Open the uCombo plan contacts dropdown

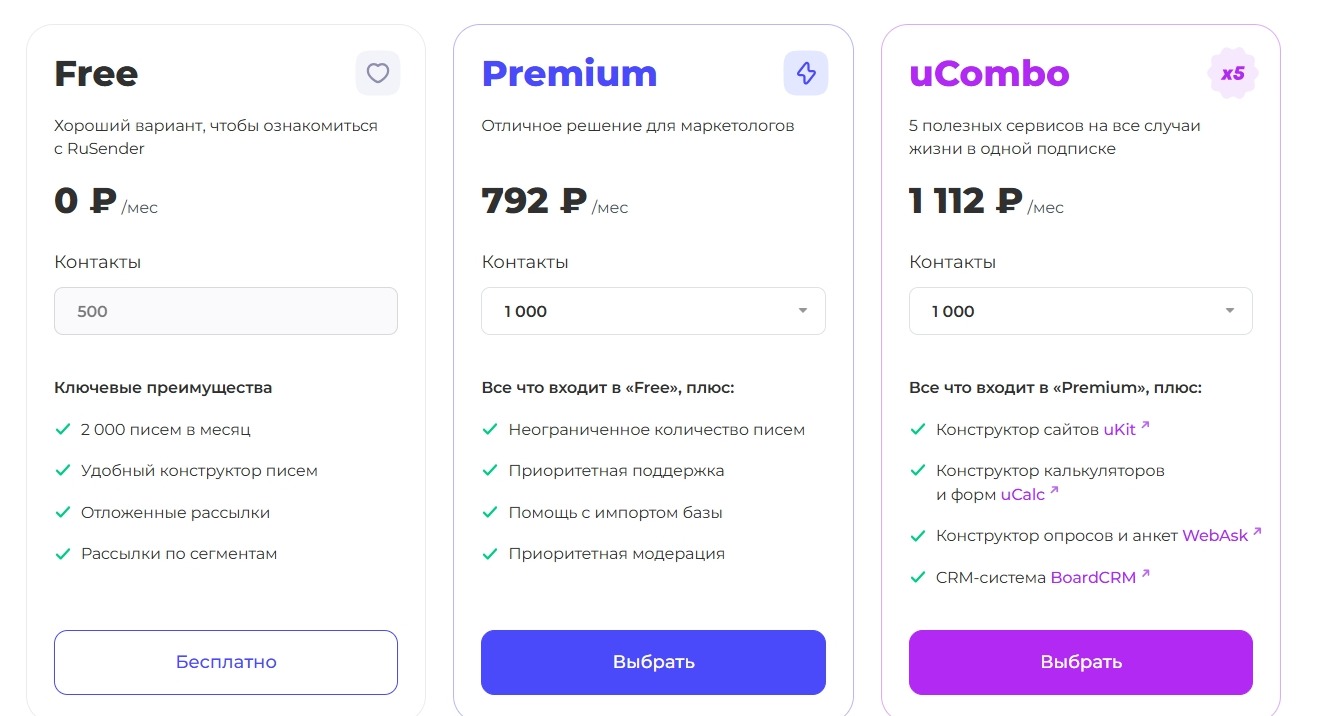pos(1080,311)
